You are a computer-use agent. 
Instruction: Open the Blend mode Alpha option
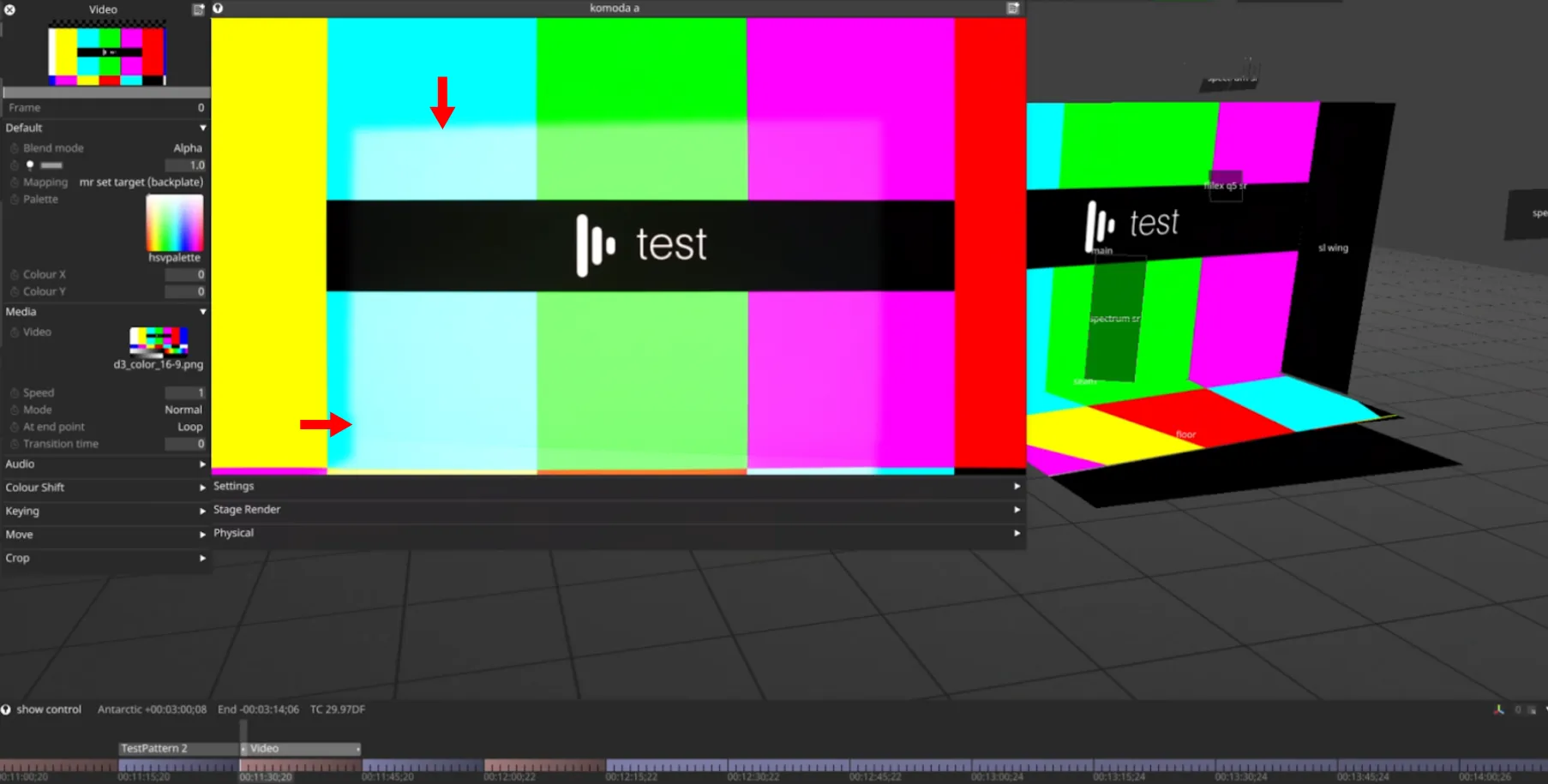[x=188, y=148]
